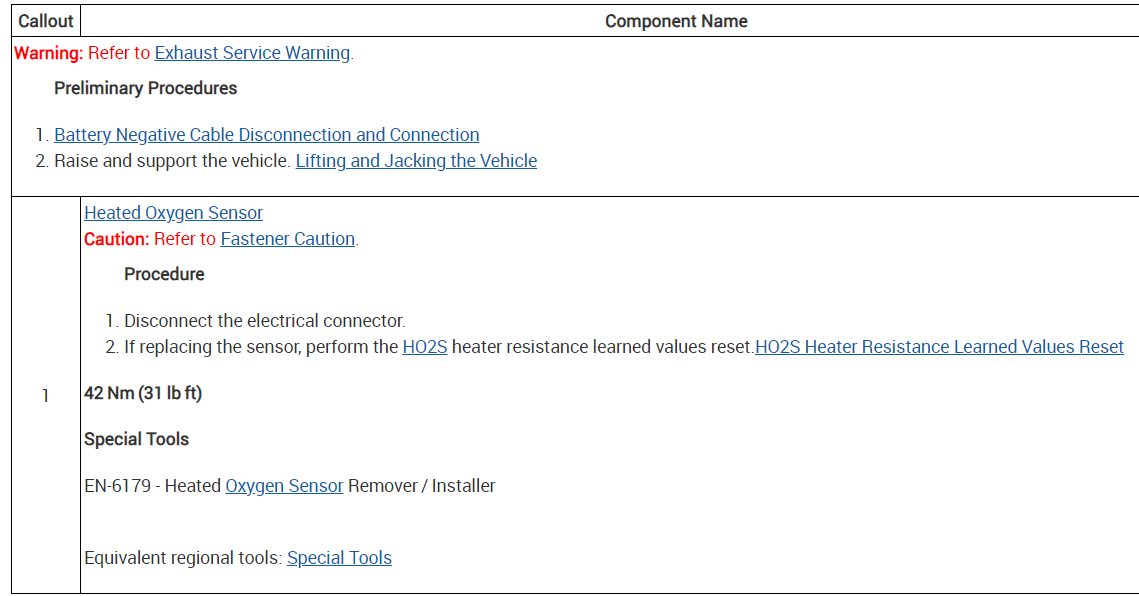Image resolution: width=1139 pixels, height=596 pixels.
Task: Open HO2S Heater Resistance Learned Values Reset link
Action: tap(939, 347)
